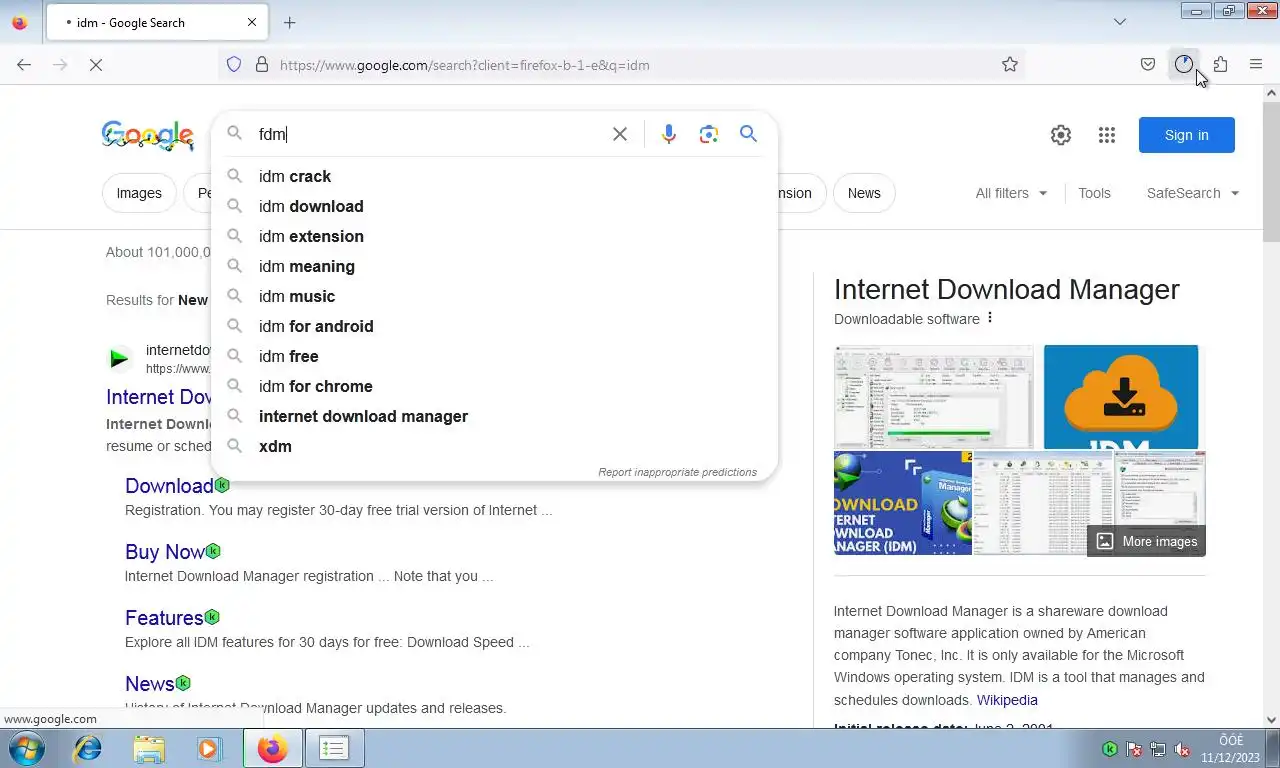Screen dimensions: 1280x768
Task: Open the Windows Start menu
Action: [x=27, y=748]
